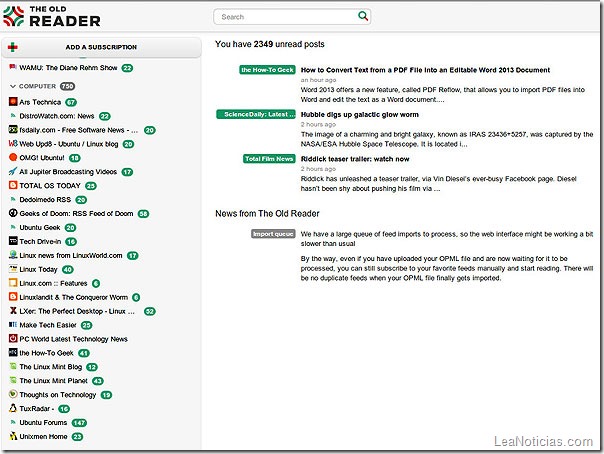604x454 pixels.
Task: Click the OMG! Ubuntu! orange icon
Action: point(13,157)
